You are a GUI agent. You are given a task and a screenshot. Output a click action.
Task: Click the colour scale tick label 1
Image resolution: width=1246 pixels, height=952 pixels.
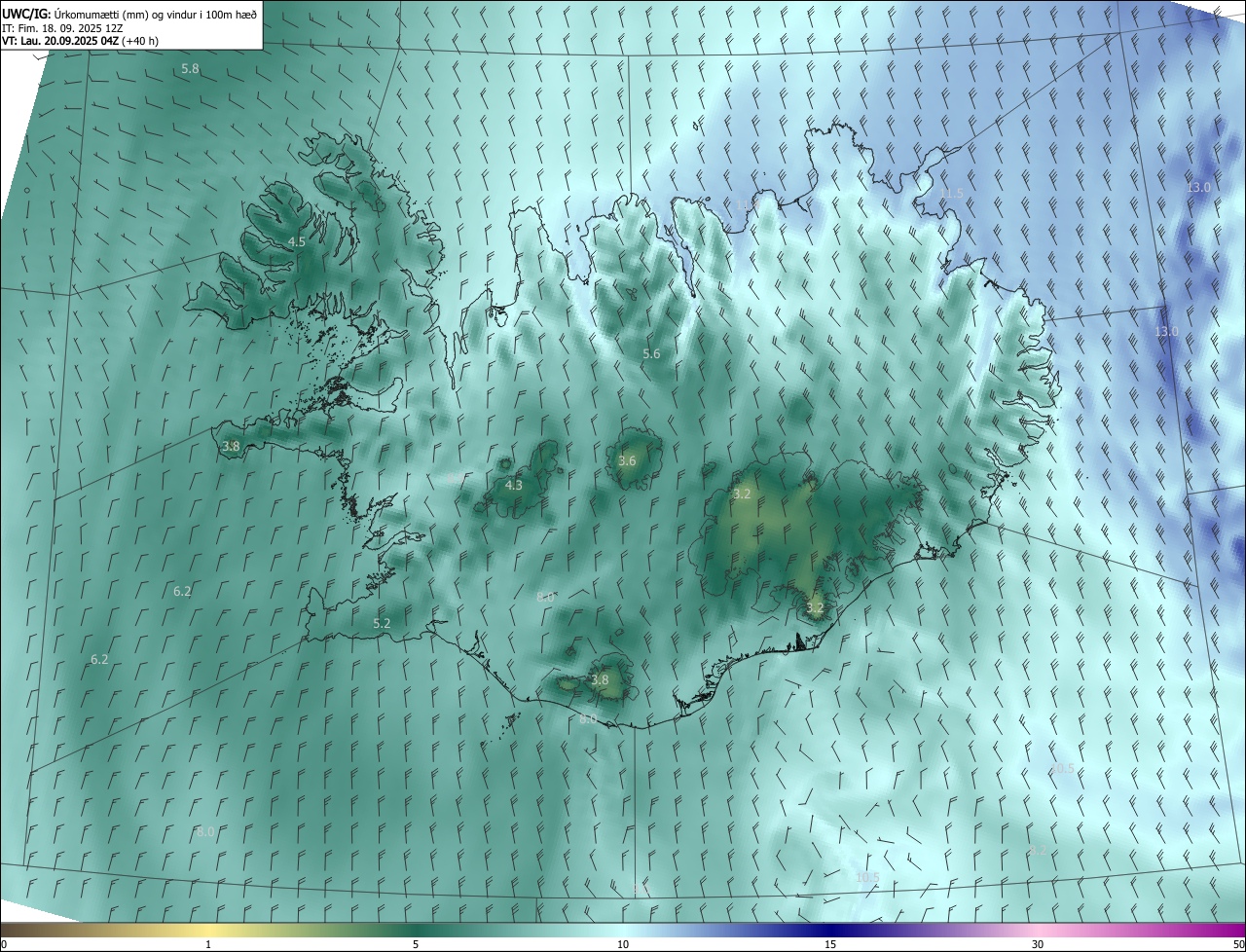pos(208,944)
